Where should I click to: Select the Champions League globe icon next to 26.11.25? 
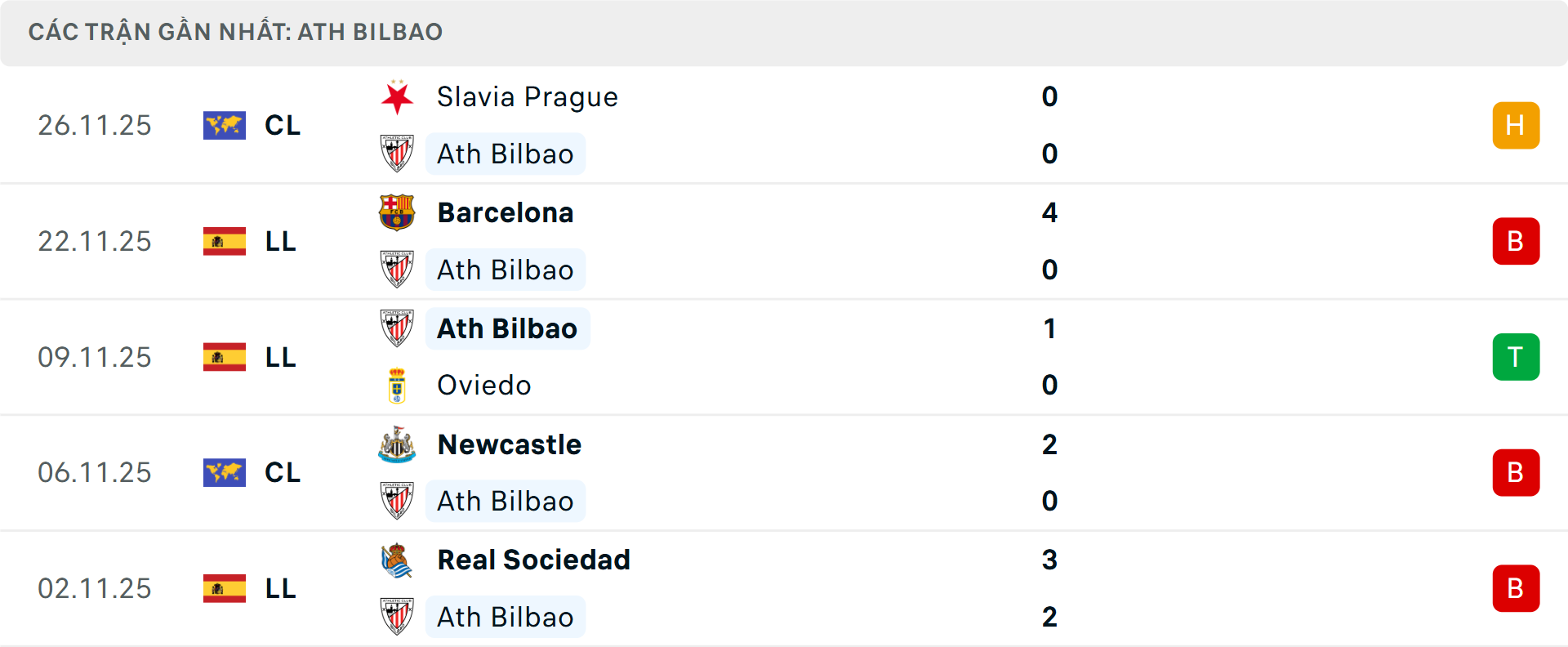click(225, 125)
